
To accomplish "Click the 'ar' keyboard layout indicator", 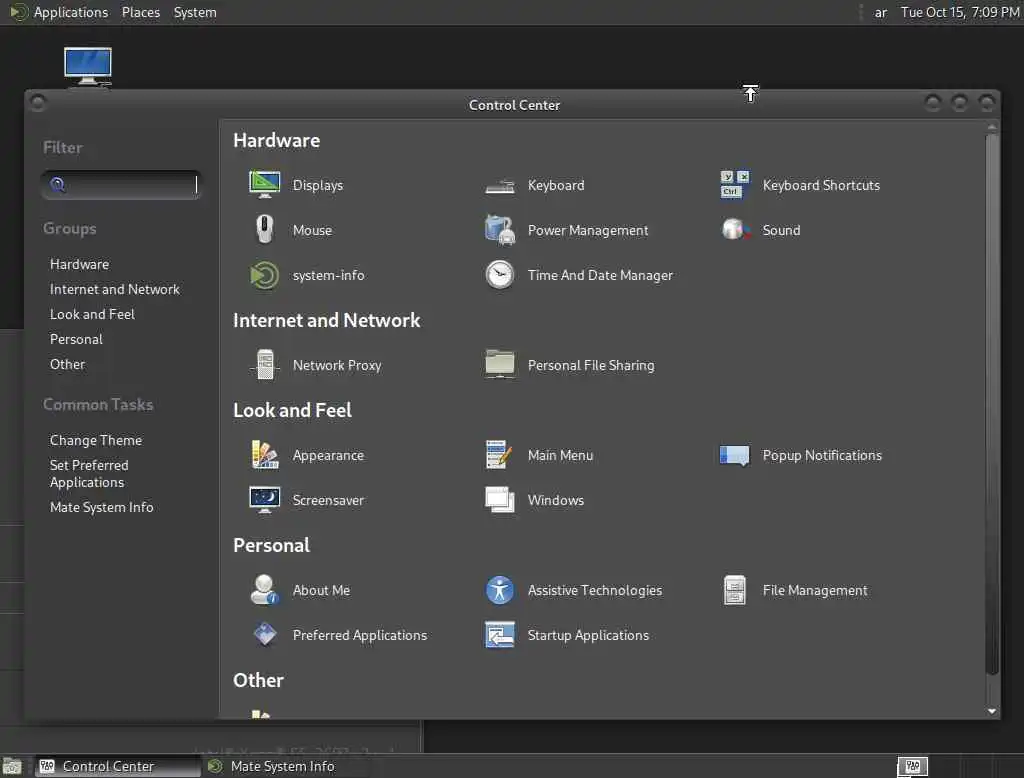I will [x=880, y=12].
